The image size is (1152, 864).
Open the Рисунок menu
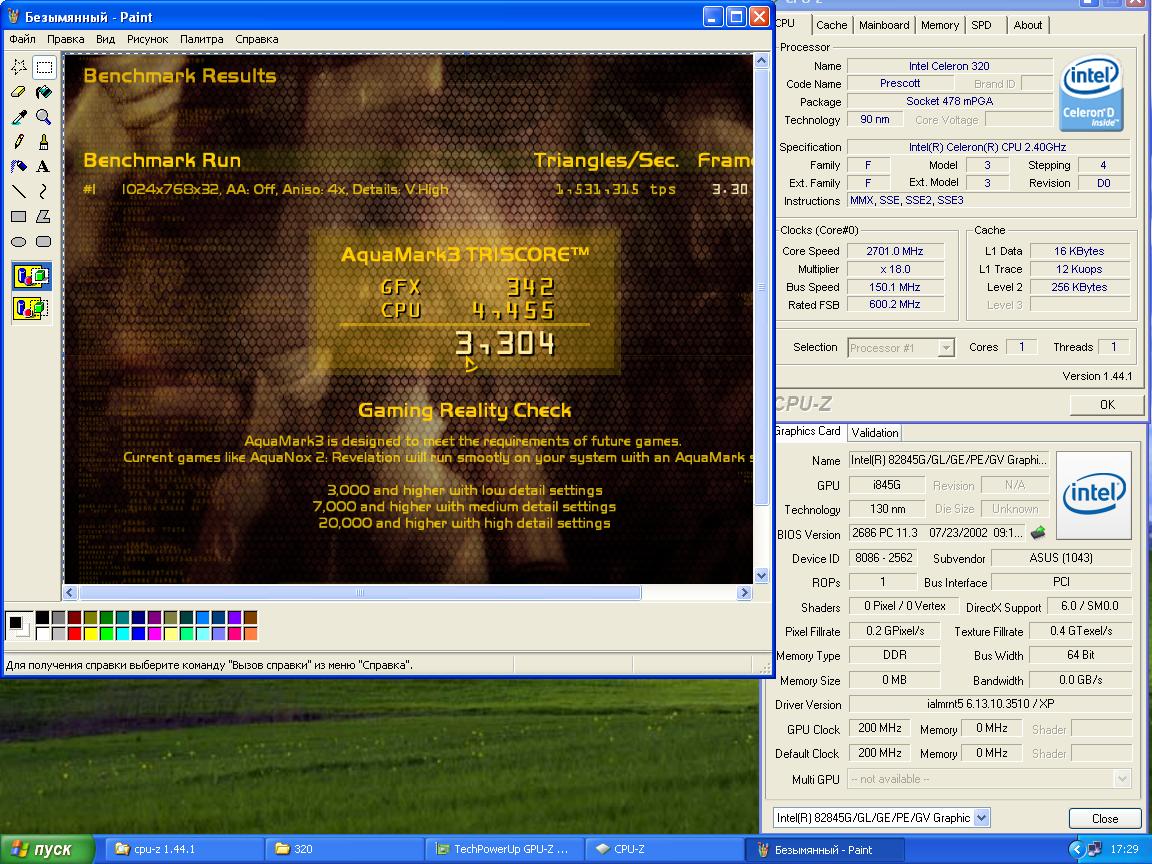(147, 40)
